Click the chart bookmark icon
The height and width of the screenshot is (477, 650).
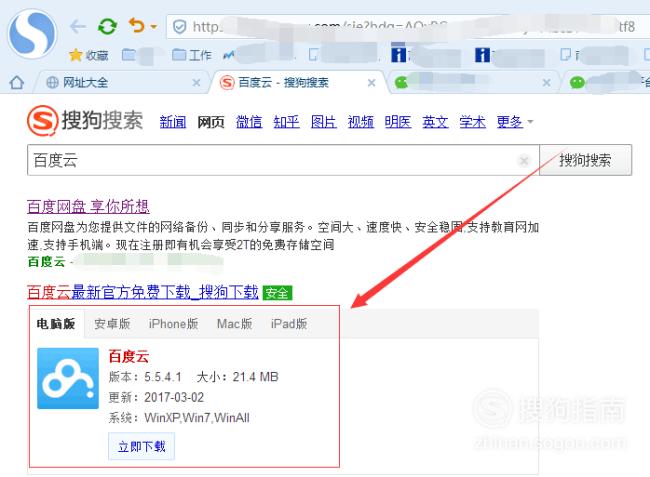tap(228, 54)
